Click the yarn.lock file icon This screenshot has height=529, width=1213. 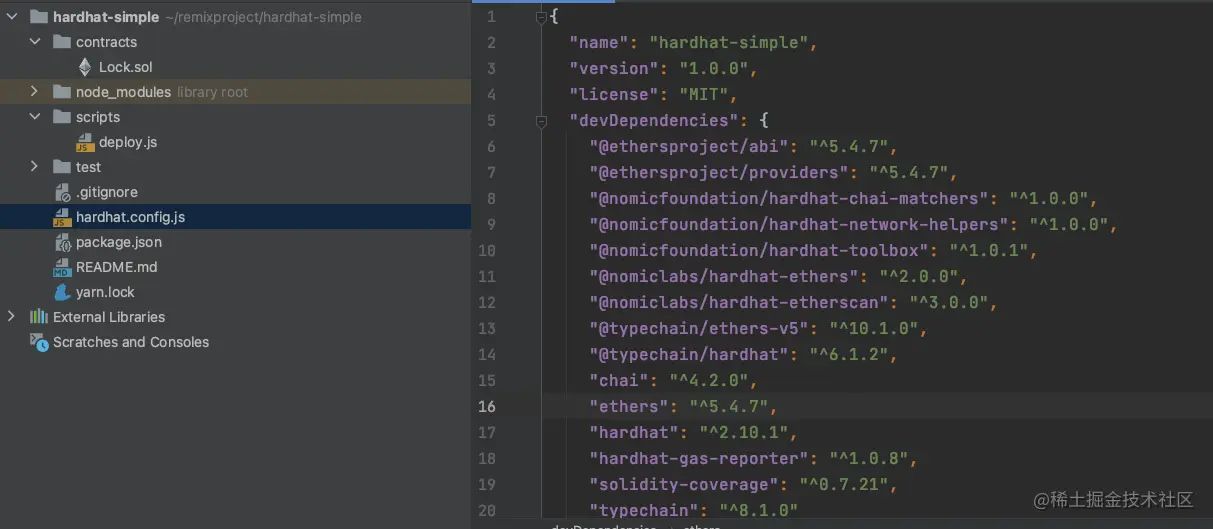click(x=62, y=292)
